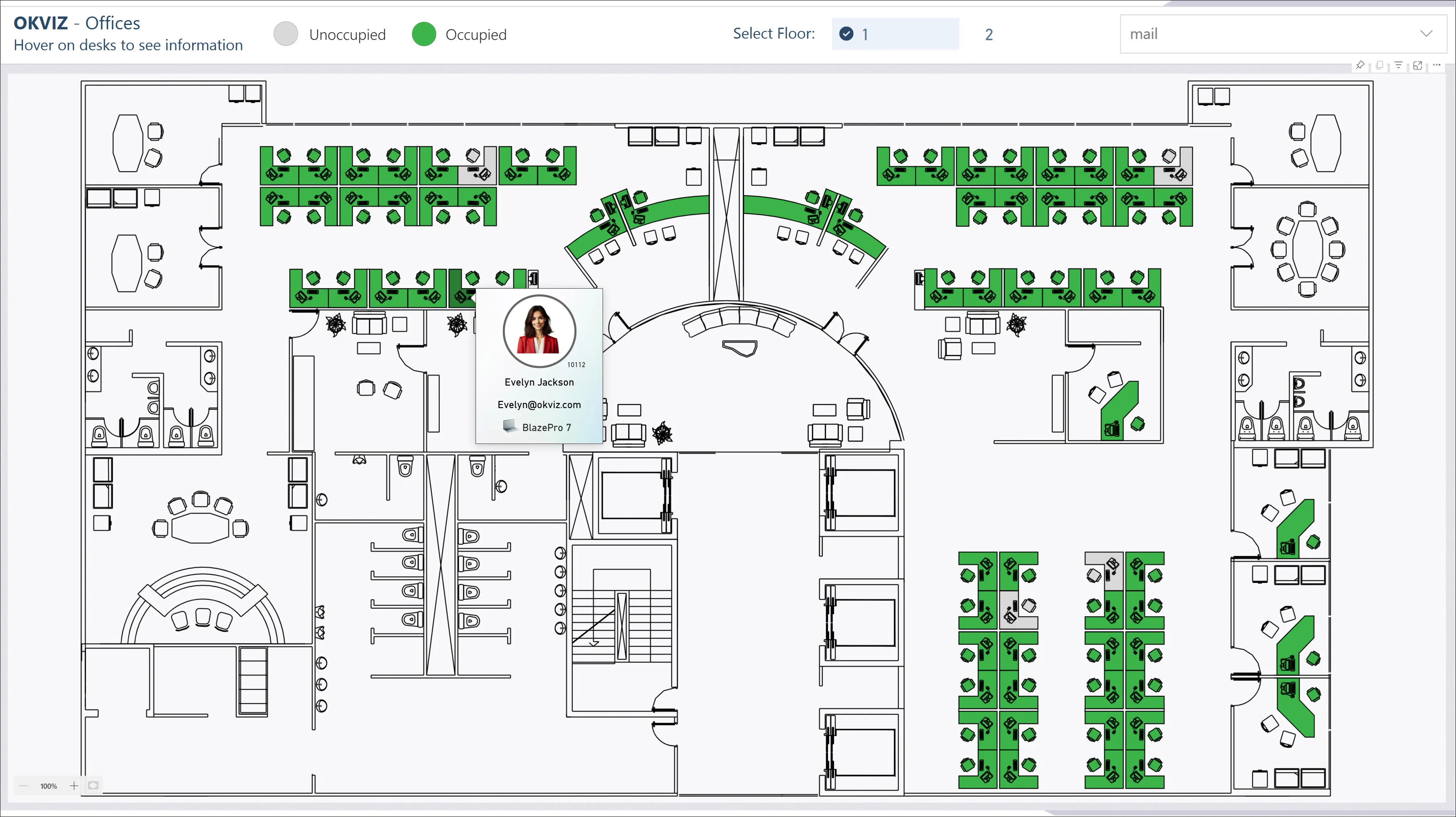
Task: Click the OKVIZ logo text
Action: tap(41, 23)
